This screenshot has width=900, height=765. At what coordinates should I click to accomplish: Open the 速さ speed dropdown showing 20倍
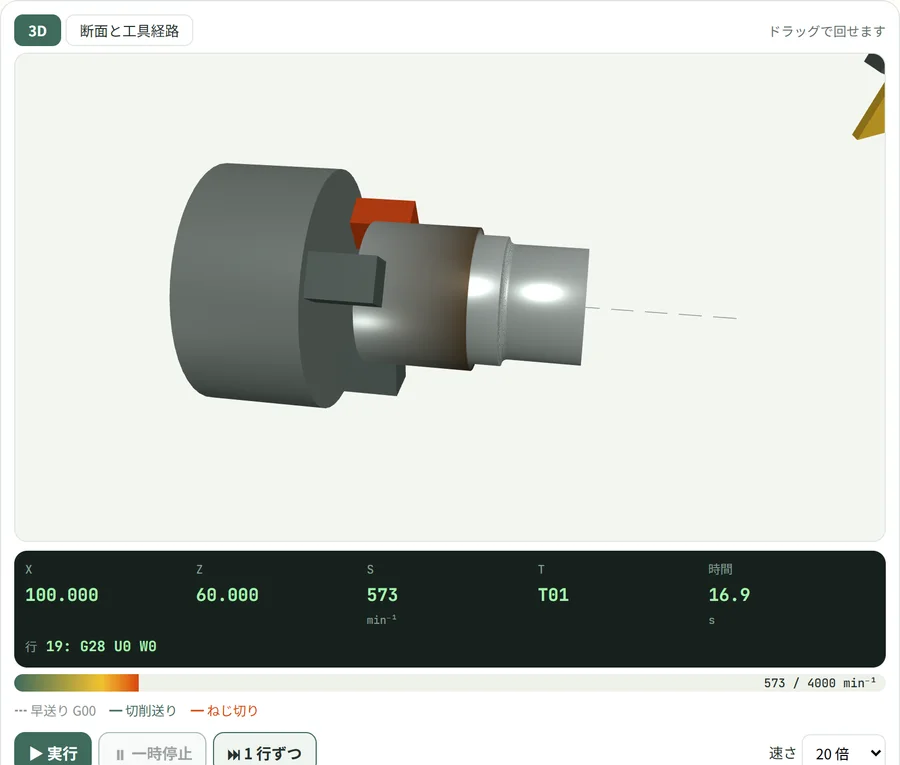[x=843, y=752]
